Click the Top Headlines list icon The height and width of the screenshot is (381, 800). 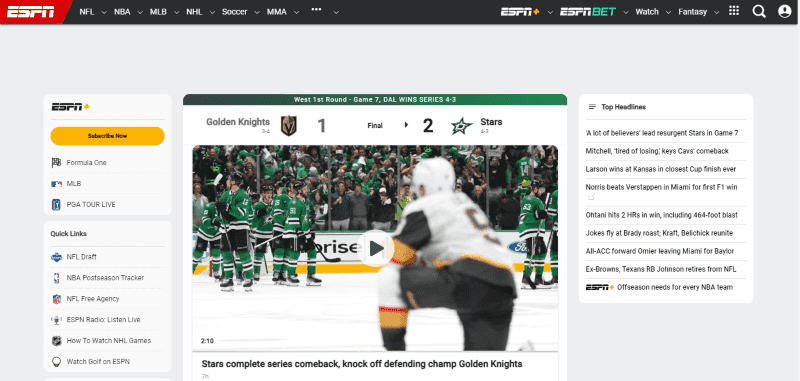pos(592,107)
